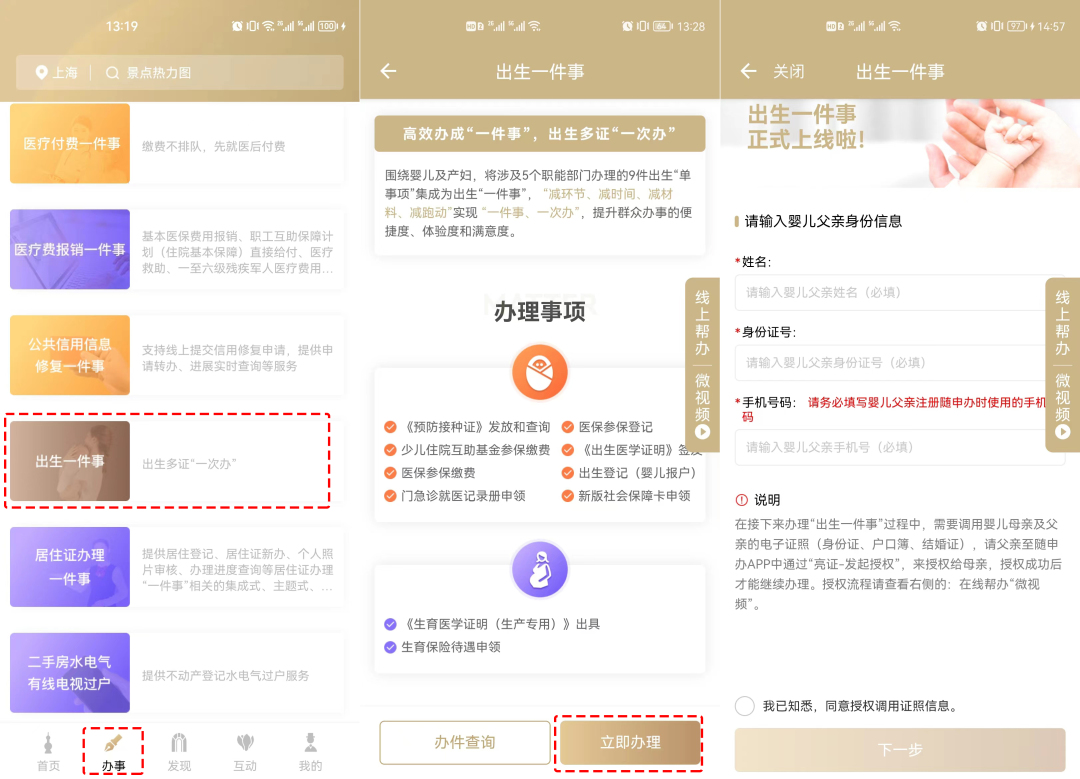Click the search magnifier icon in 景点热力图 bar

pyautogui.click(x=112, y=72)
